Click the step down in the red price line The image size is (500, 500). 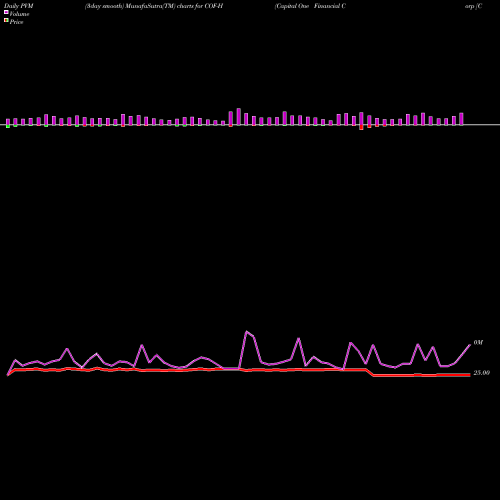[x=370, y=372]
